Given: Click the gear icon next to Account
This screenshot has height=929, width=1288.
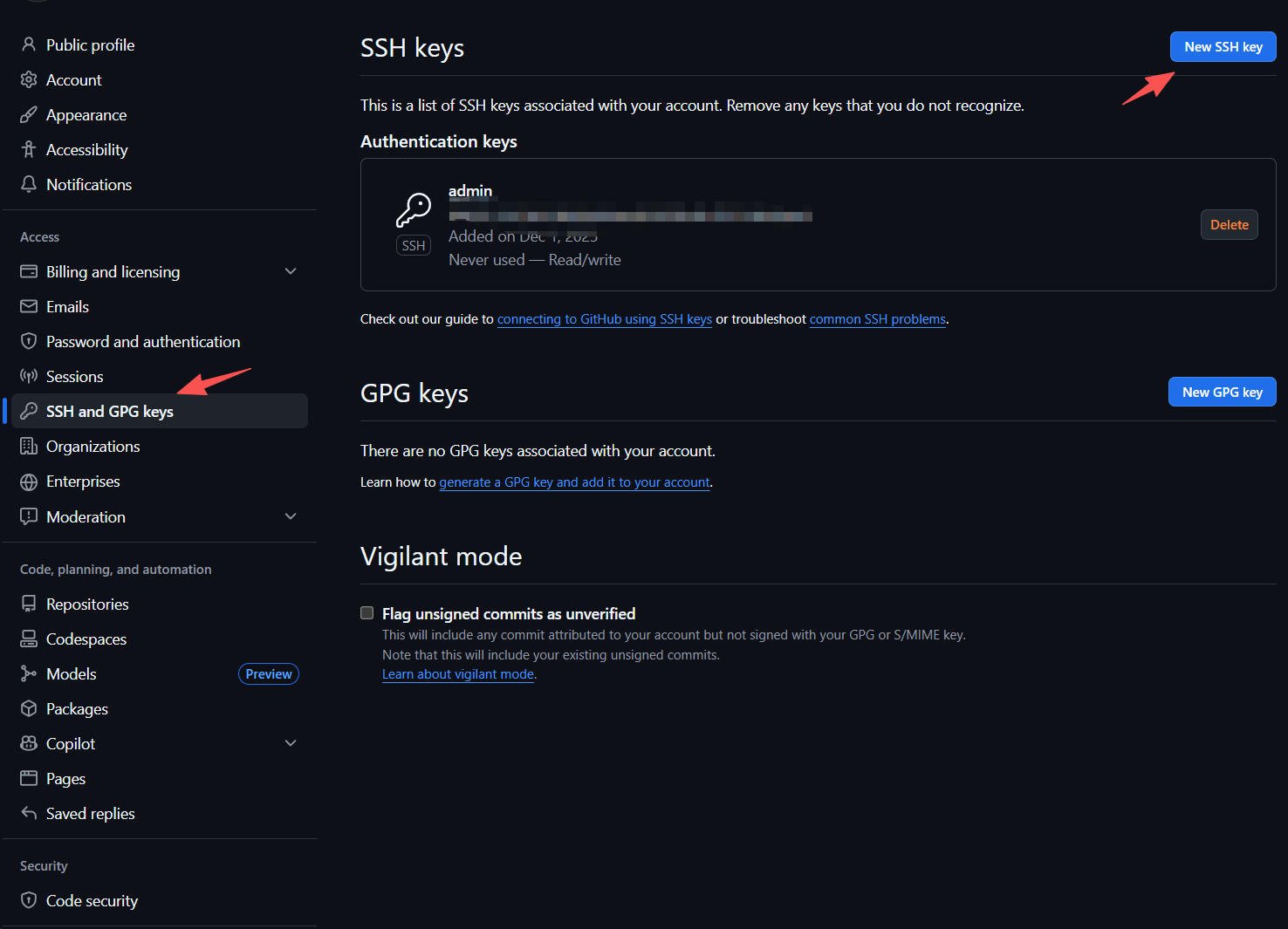Looking at the screenshot, I should coord(29,79).
